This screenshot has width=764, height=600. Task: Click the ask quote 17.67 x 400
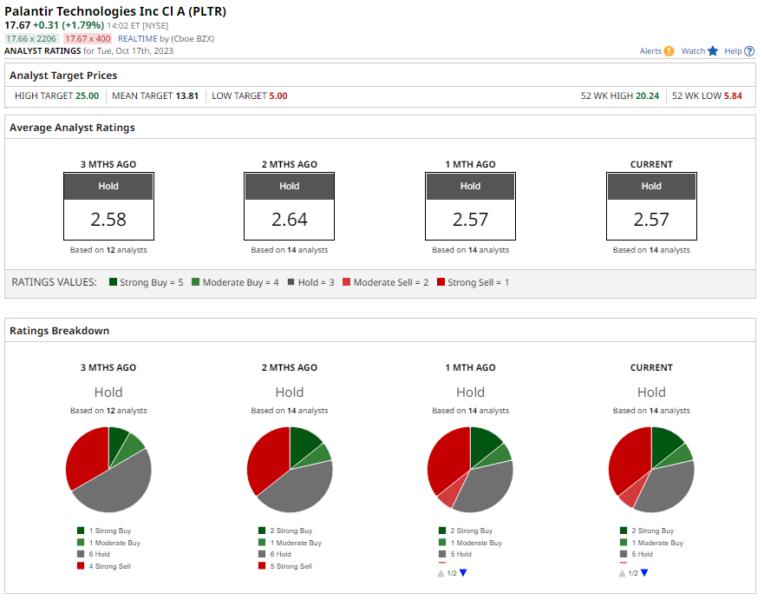(x=88, y=39)
